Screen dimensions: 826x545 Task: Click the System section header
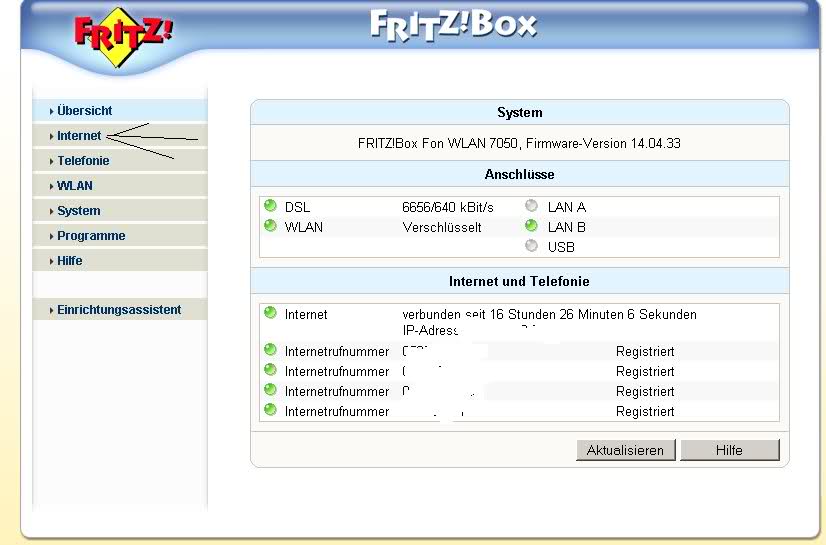520,112
